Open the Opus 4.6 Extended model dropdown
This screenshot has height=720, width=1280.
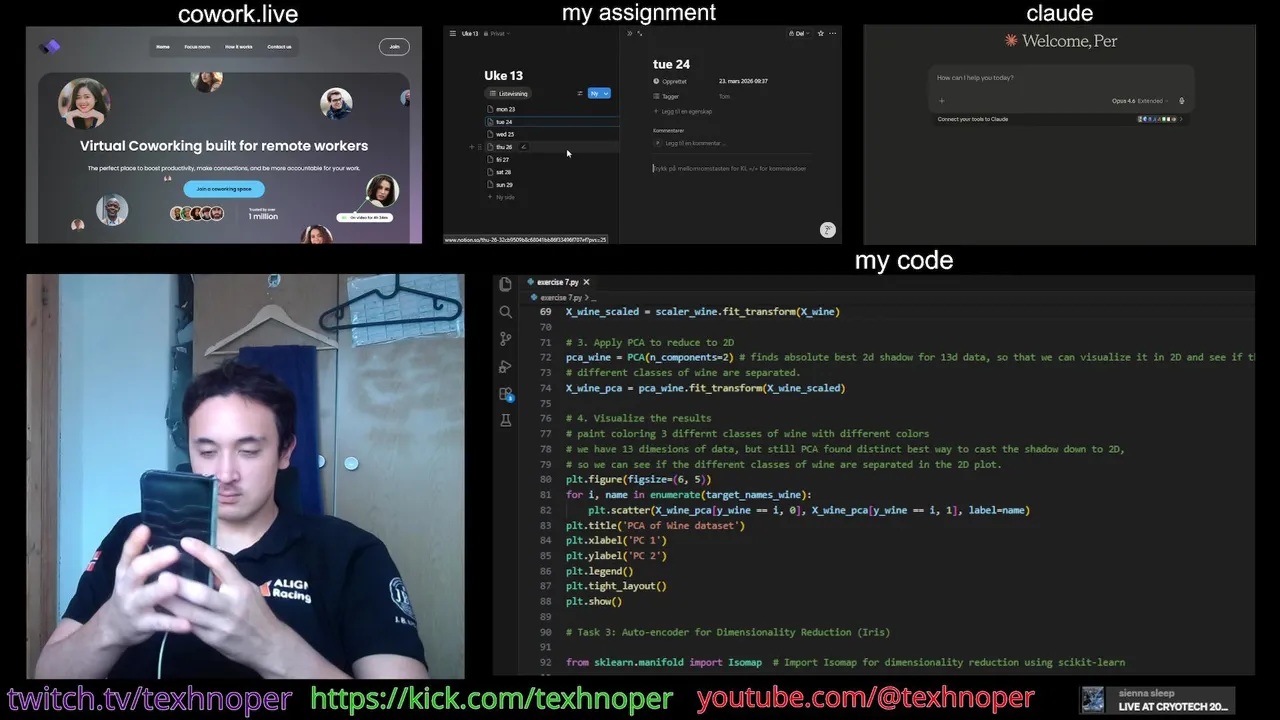pos(1140,101)
